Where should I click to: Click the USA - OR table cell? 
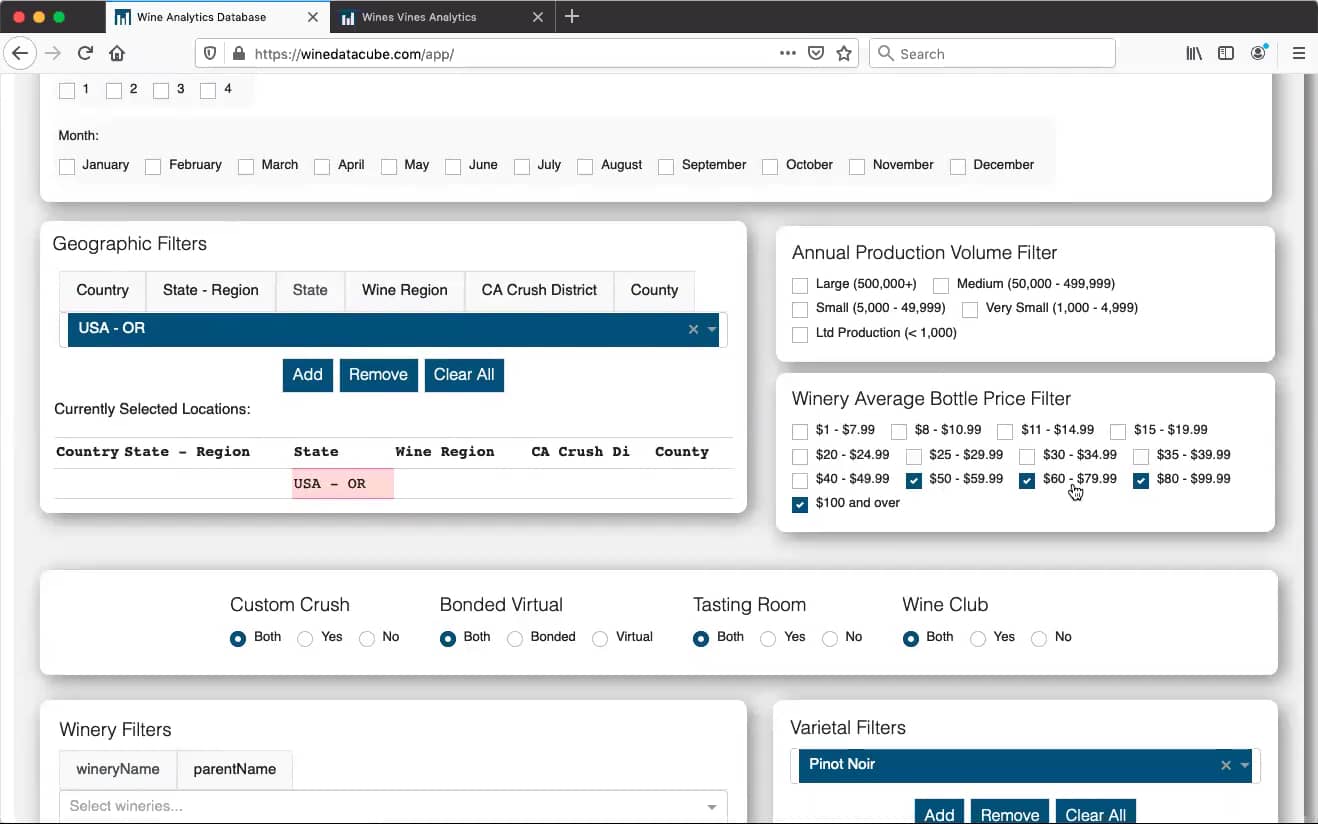(343, 484)
